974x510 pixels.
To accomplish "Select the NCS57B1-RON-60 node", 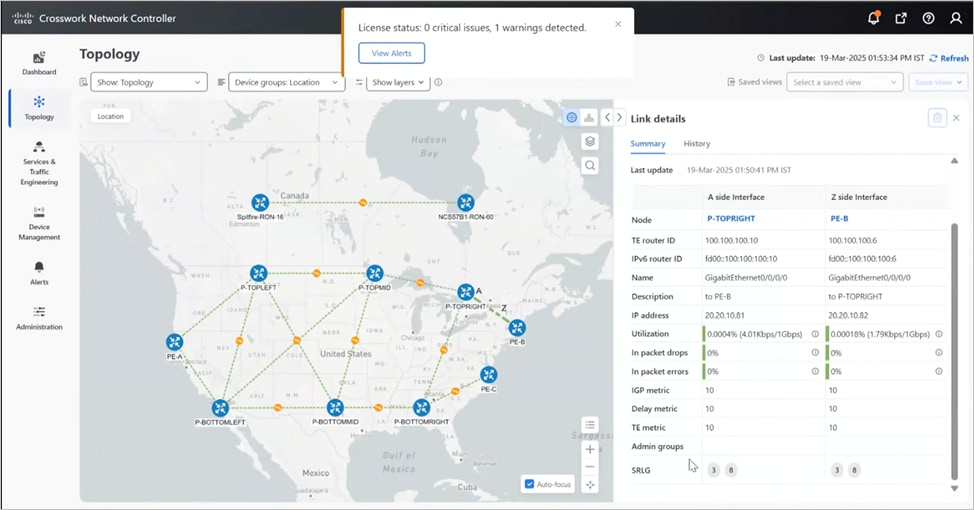I will click(465, 203).
